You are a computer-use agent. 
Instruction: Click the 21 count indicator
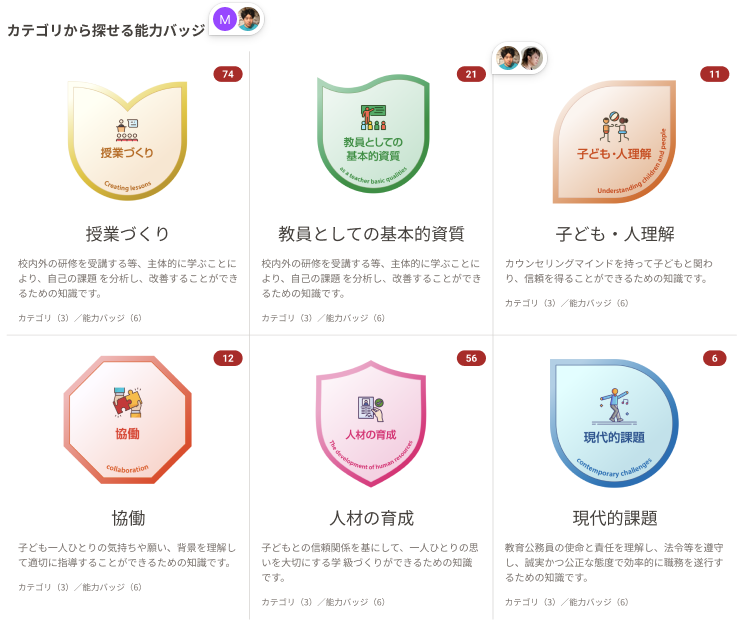tap(471, 74)
